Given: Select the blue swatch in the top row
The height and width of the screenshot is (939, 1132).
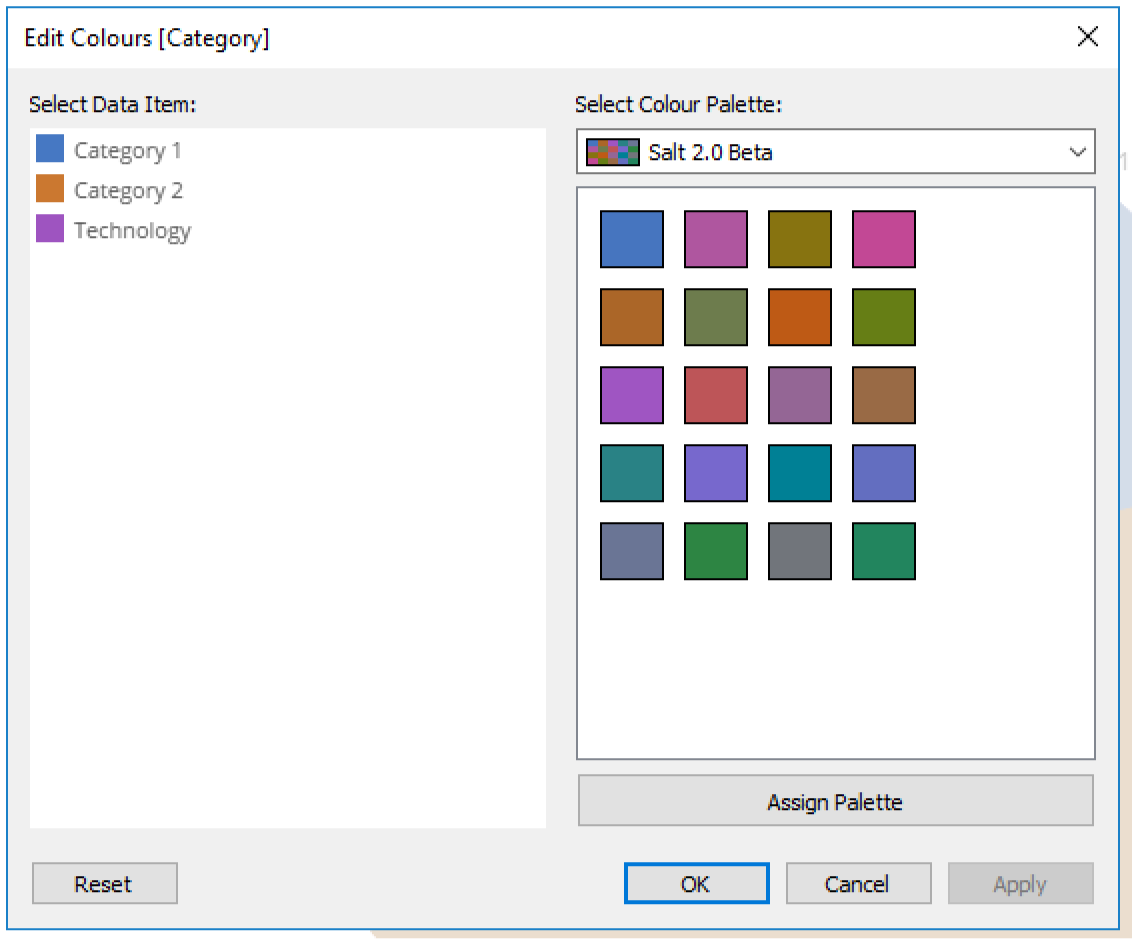Looking at the screenshot, I should (631, 238).
